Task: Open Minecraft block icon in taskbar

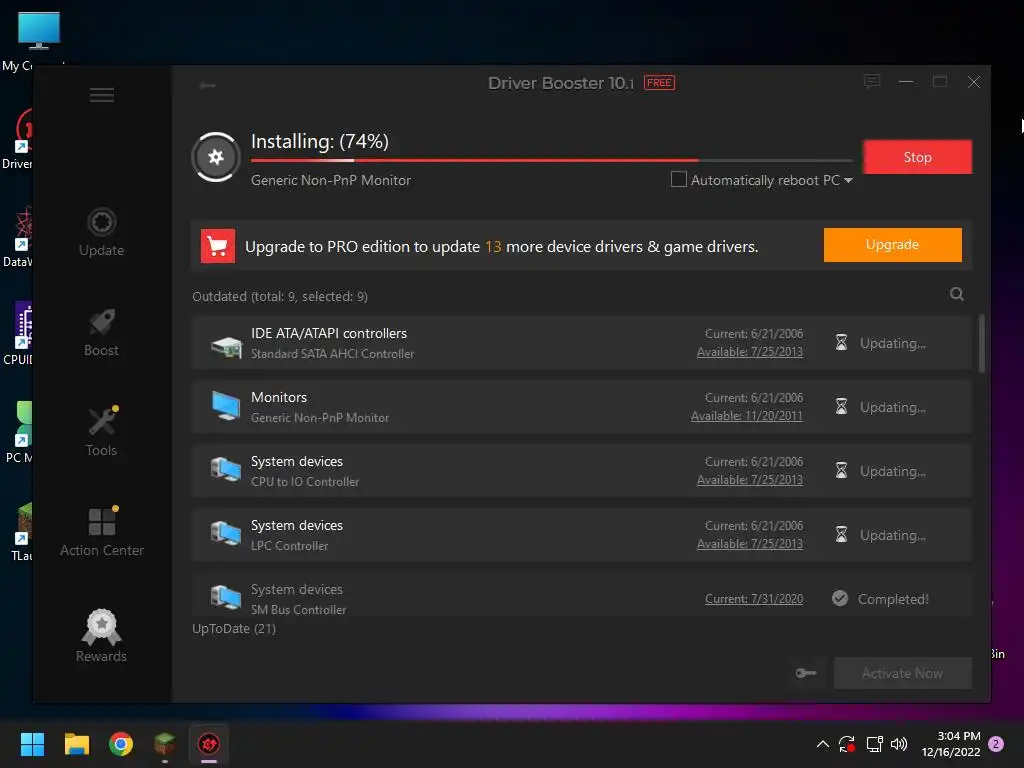Action: coord(165,744)
